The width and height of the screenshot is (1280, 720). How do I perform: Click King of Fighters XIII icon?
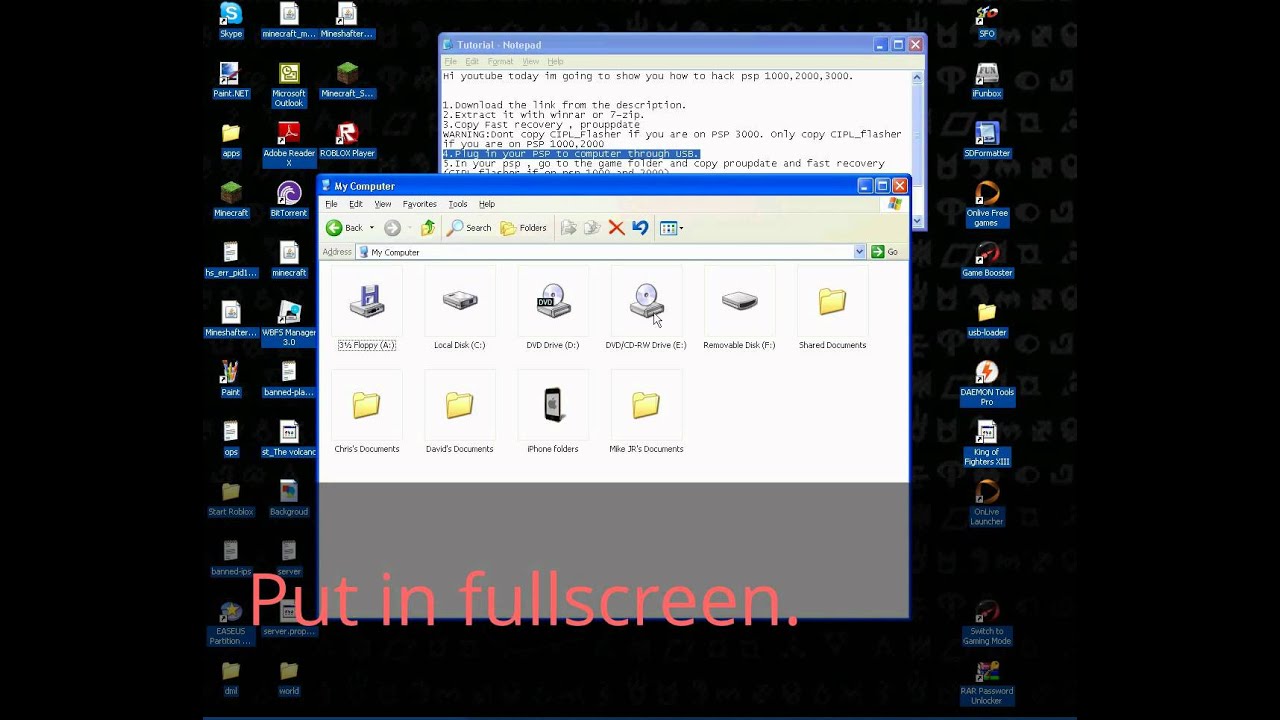click(x=987, y=443)
